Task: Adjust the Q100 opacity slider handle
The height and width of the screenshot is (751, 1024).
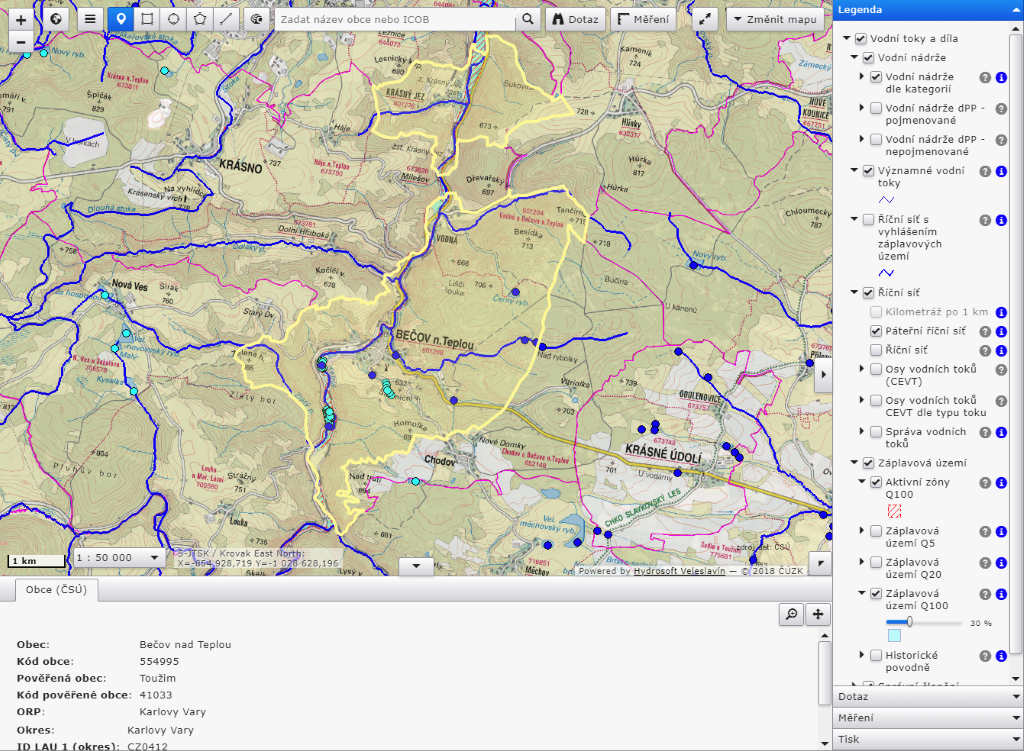Action: point(910,622)
